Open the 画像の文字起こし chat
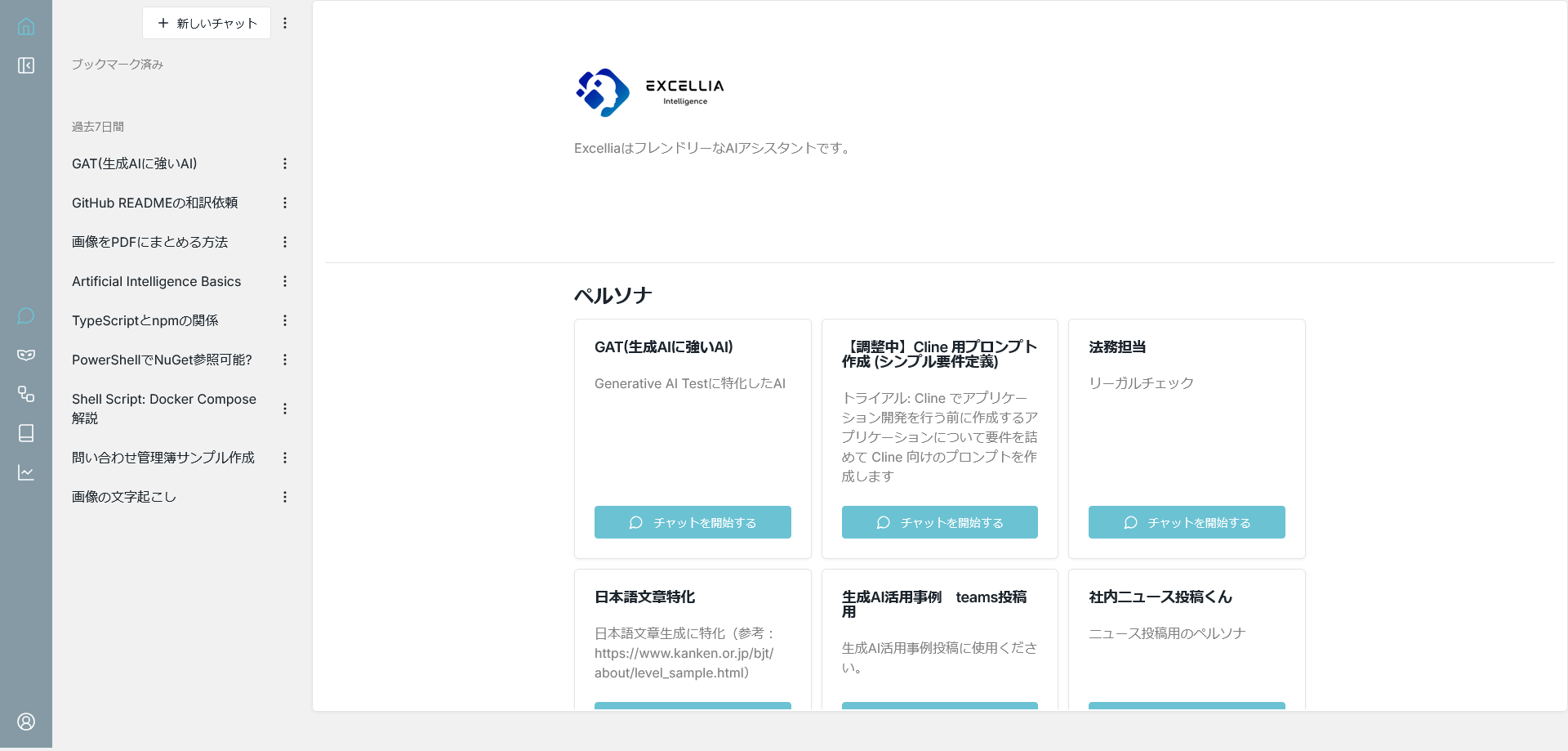This screenshot has height=751, width=1568. [x=124, y=497]
